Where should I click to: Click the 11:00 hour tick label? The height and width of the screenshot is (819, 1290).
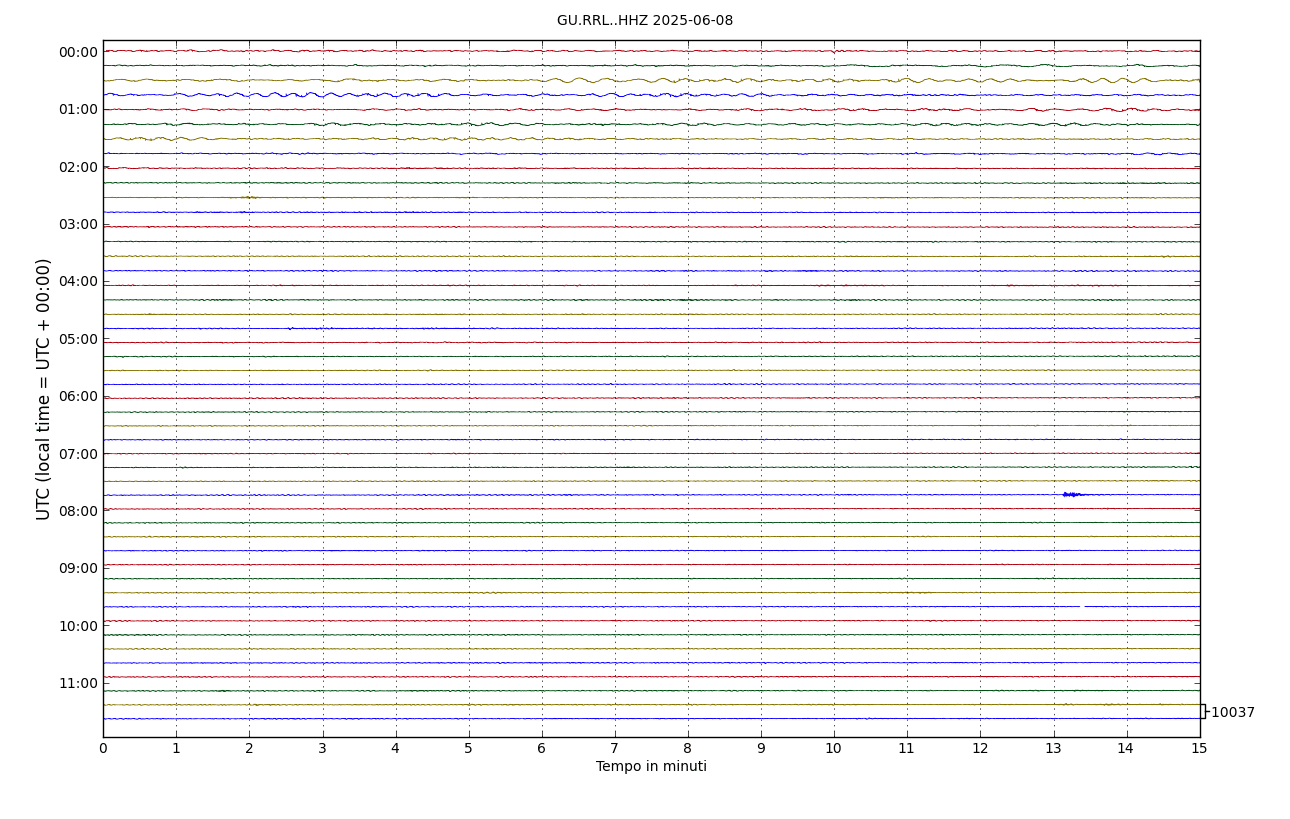click(78, 684)
